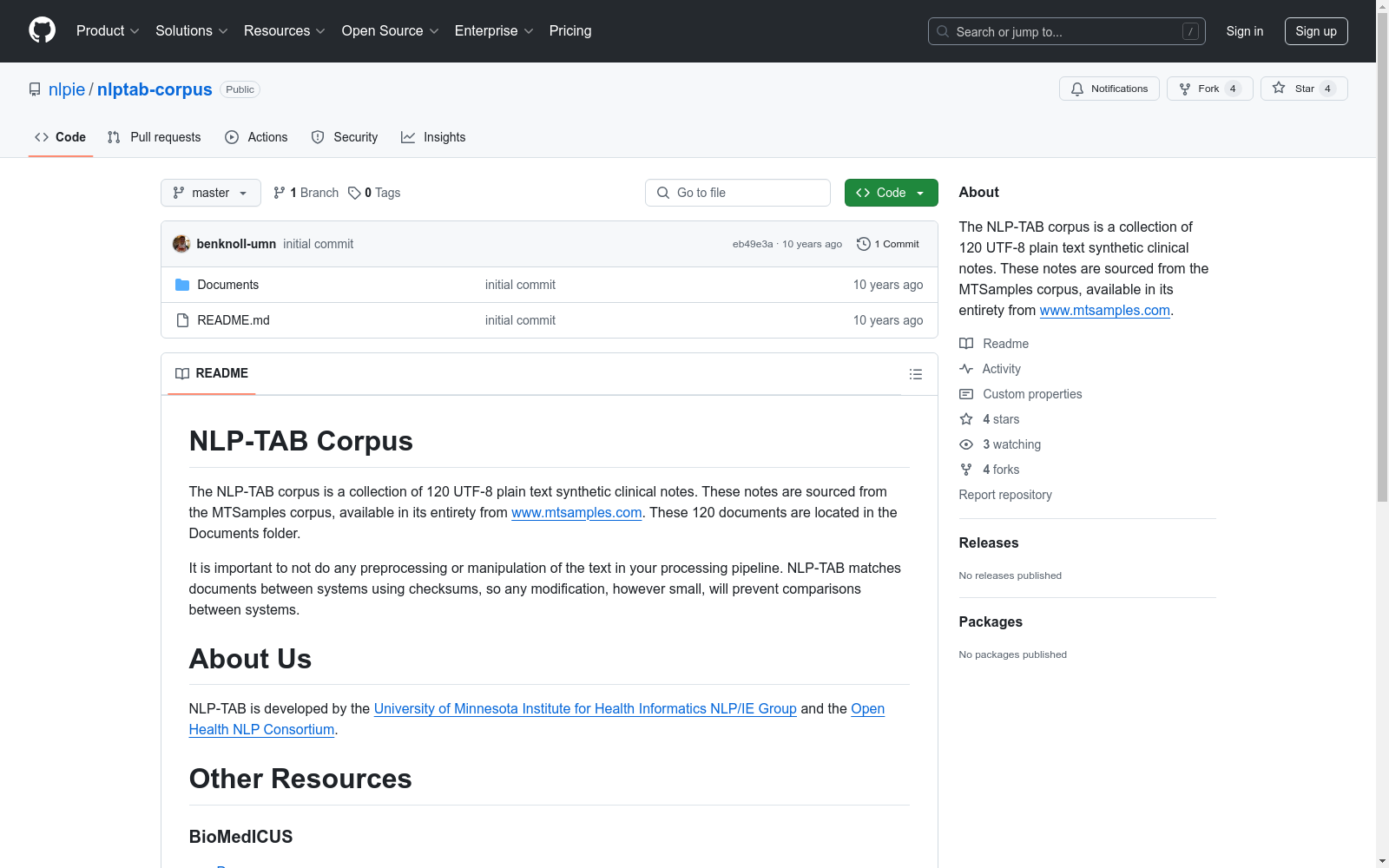Click the NLP-TAB Corpus heading
Screen dimensions: 1389x868
301,441
